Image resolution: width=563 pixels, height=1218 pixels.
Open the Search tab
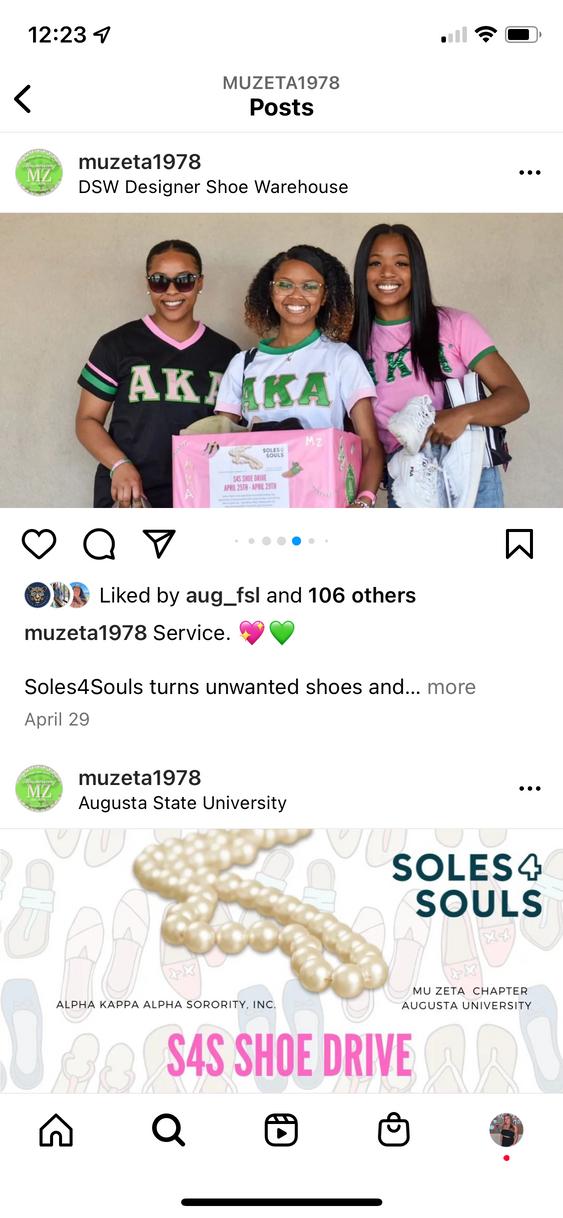click(x=168, y=1130)
